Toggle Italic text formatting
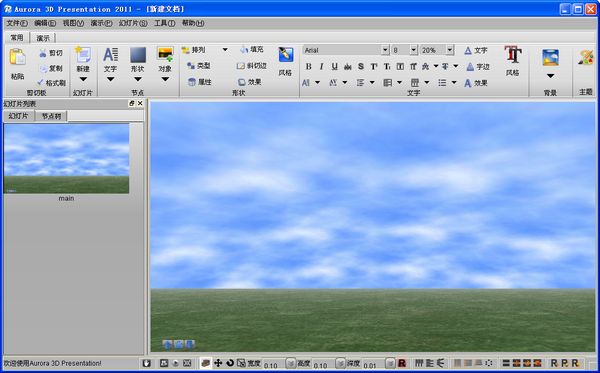The height and width of the screenshot is (373, 600). coord(321,67)
